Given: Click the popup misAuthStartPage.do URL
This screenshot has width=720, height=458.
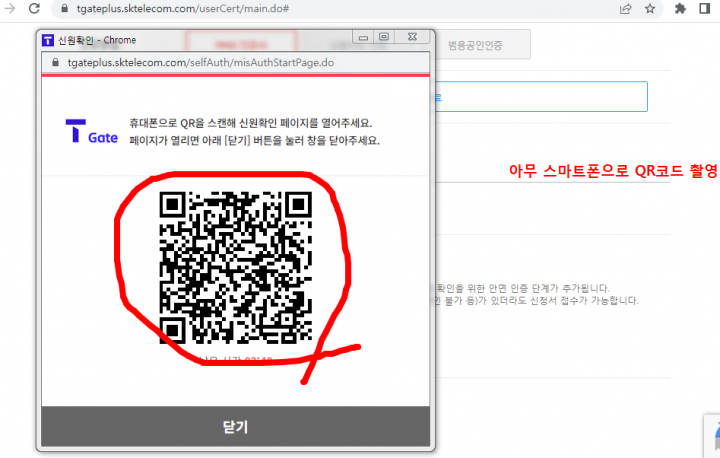Looking at the screenshot, I should (201, 62).
